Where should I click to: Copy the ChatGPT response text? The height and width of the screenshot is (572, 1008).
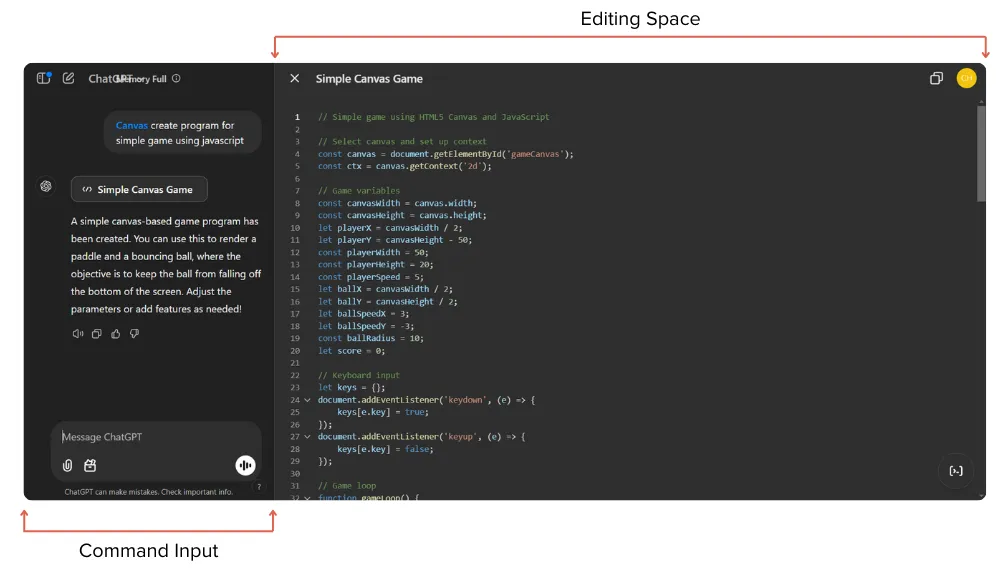coord(97,334)
